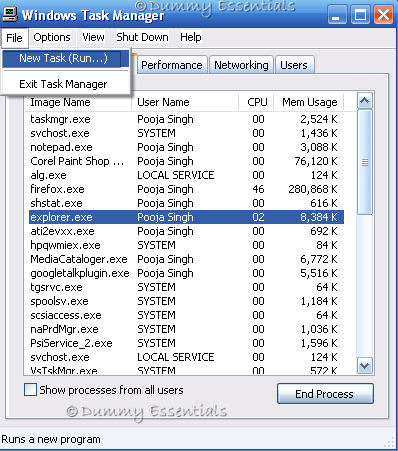Click firefox.exe memory value 280,868 K

313,189
